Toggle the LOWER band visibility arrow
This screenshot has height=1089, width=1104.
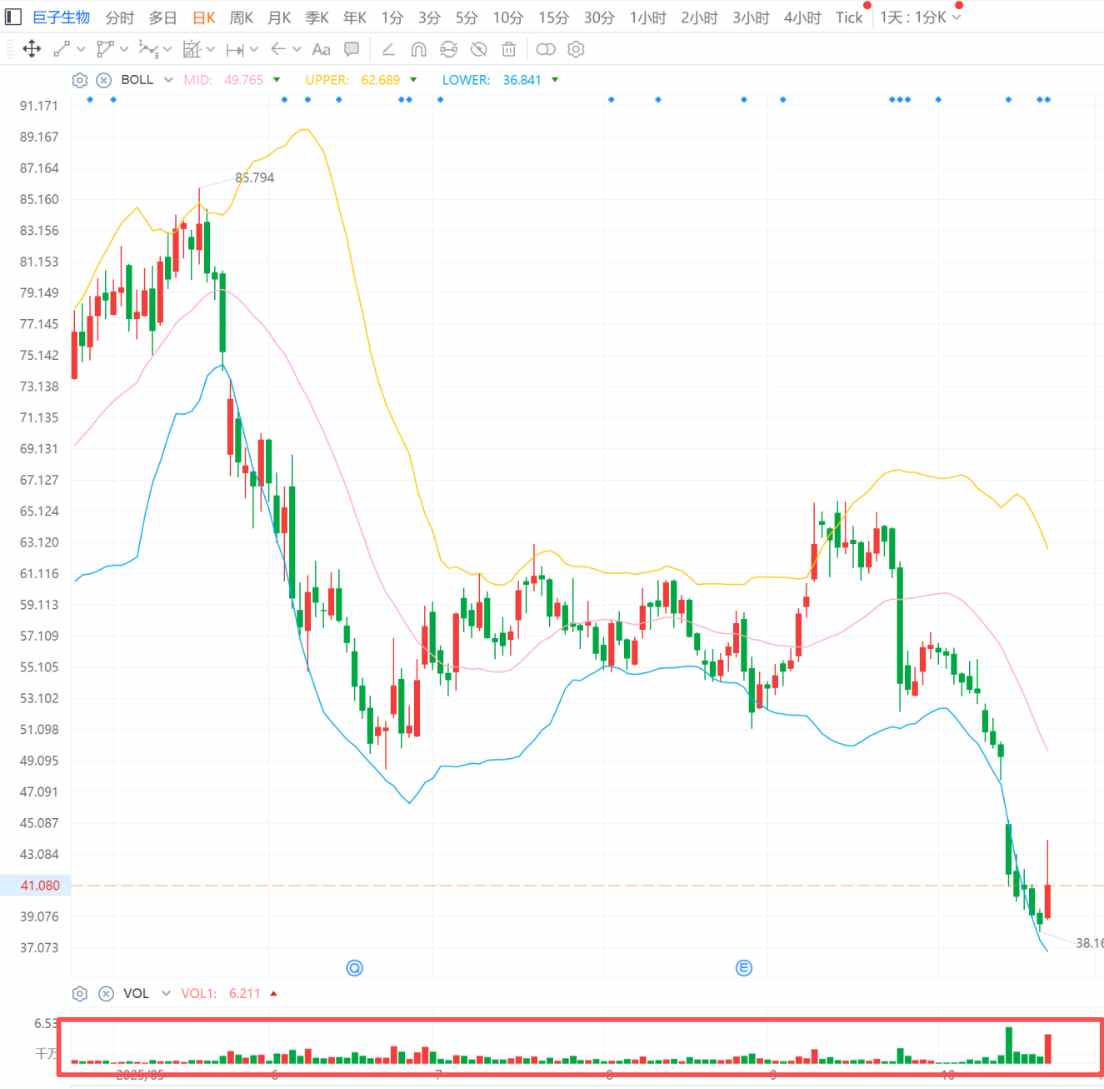click(x=555, y=80)
